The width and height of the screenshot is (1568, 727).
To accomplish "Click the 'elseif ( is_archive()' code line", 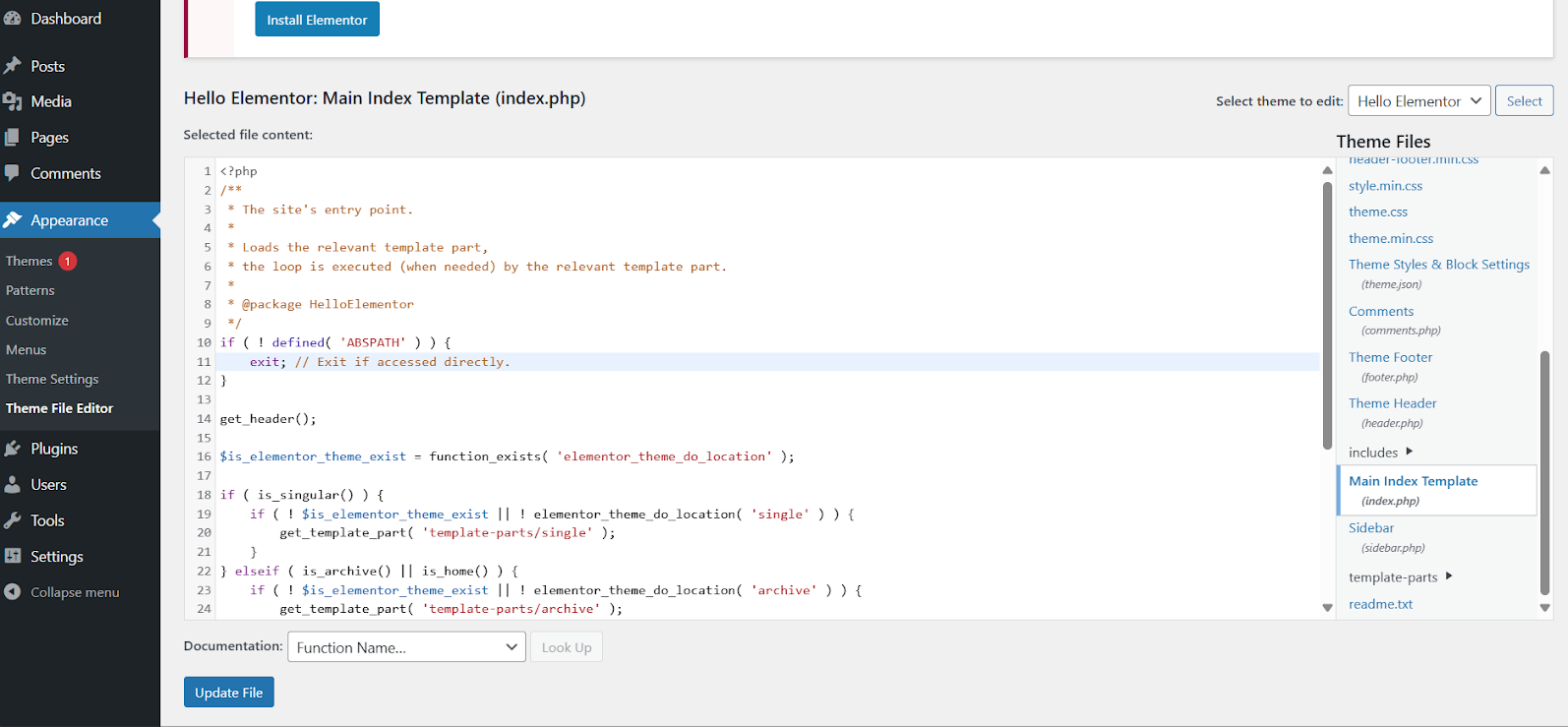I will [x=370, y=571].
